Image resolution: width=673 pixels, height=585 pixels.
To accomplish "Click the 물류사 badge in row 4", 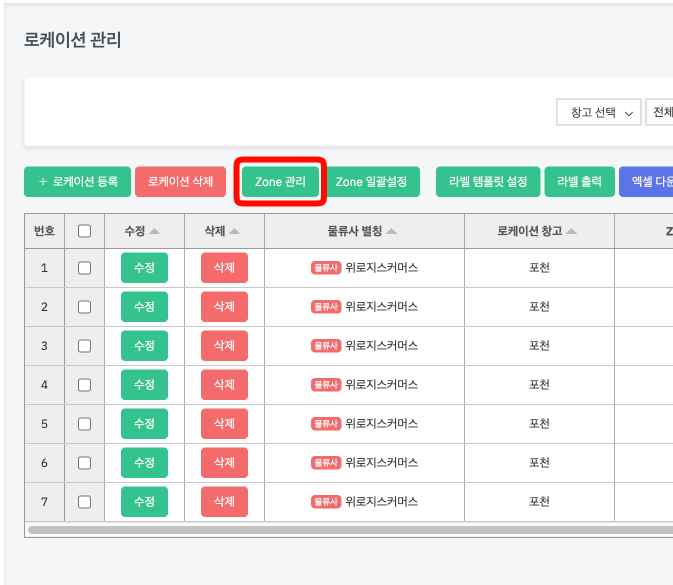I will 326,385.
